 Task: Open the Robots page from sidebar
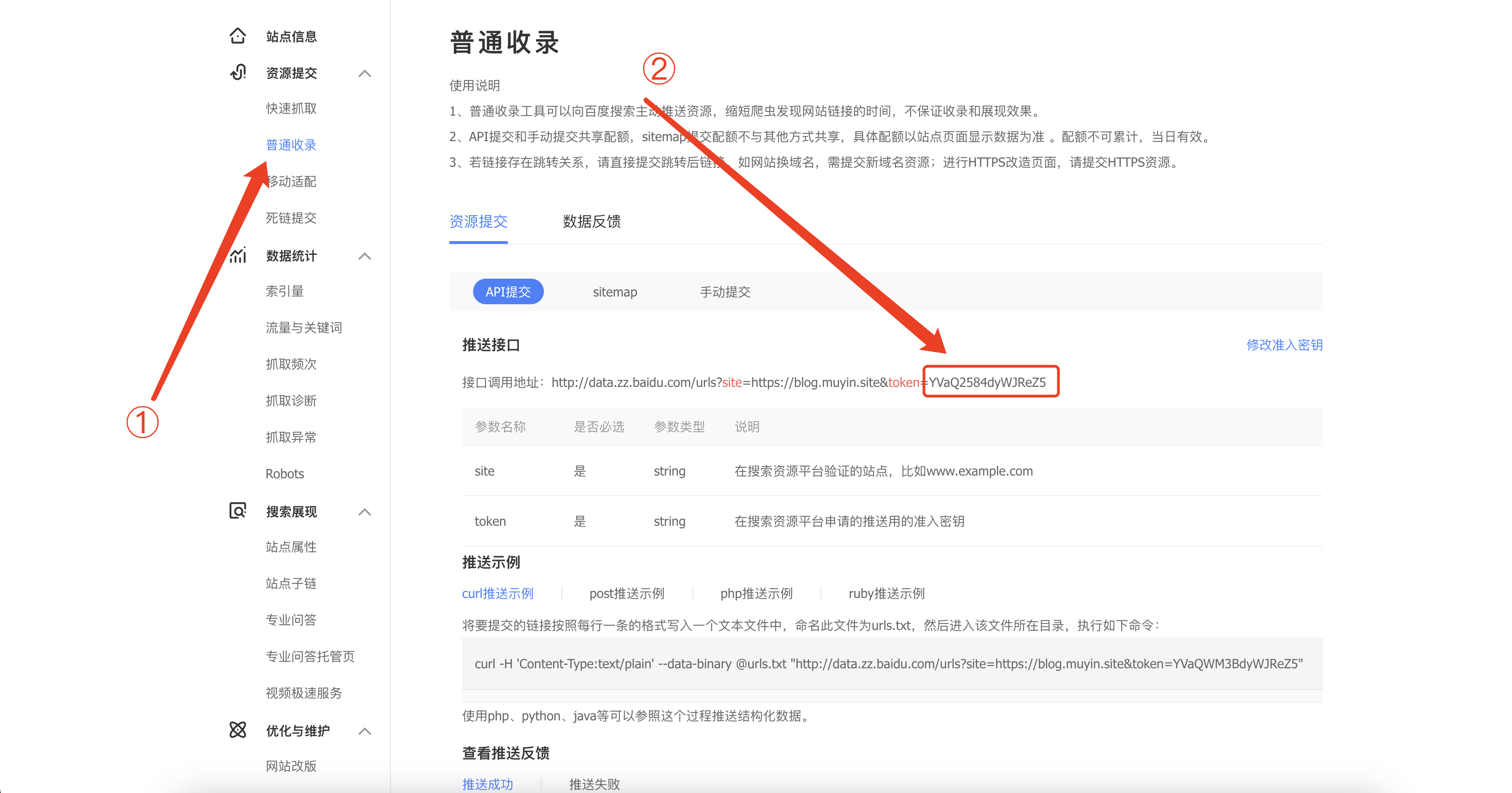point(285,473)
